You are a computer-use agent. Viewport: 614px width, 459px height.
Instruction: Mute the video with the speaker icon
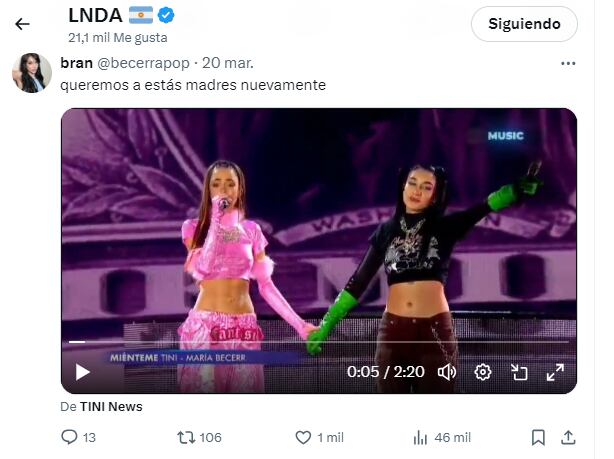coord(447,372)
